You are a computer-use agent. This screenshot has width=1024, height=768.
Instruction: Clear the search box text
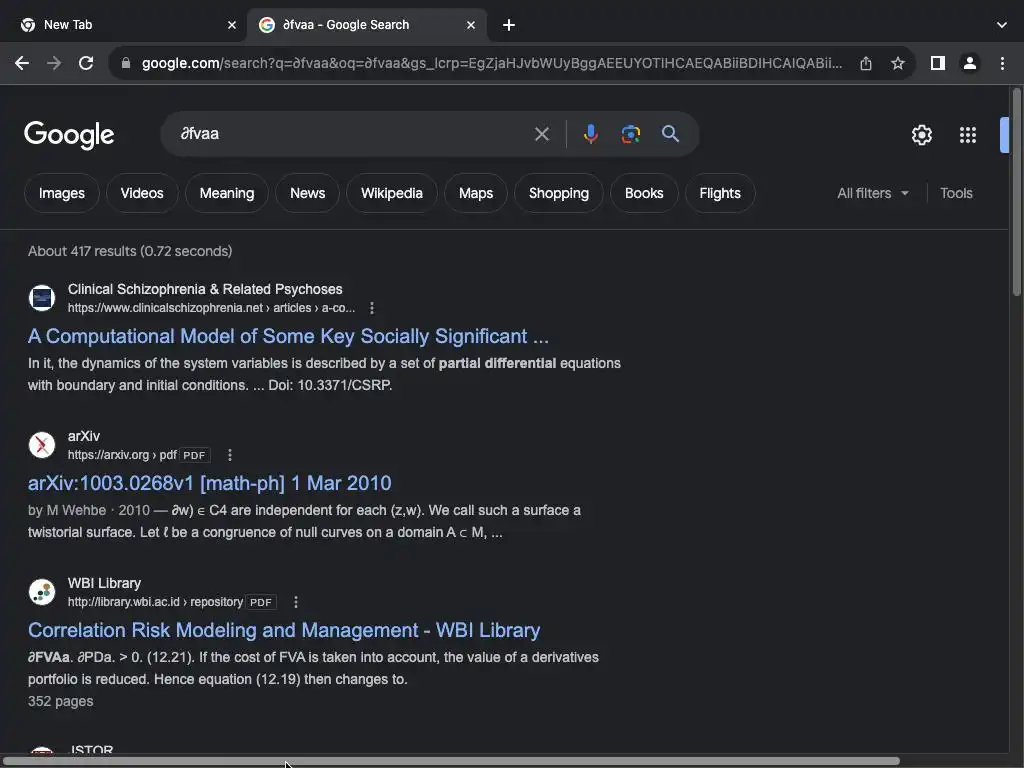tap(541, 134)
